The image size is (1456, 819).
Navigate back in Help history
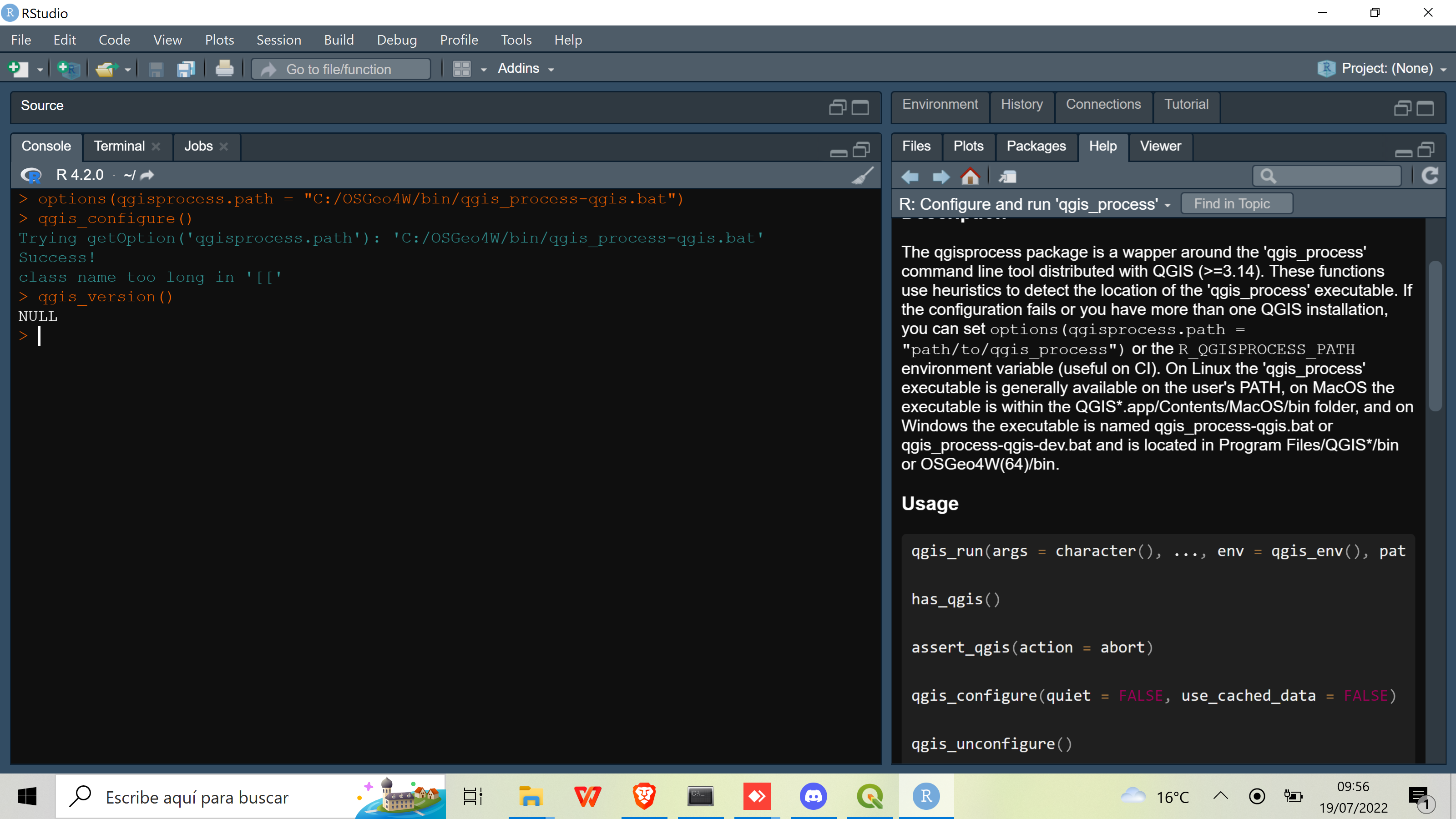(x=910, y=176)
